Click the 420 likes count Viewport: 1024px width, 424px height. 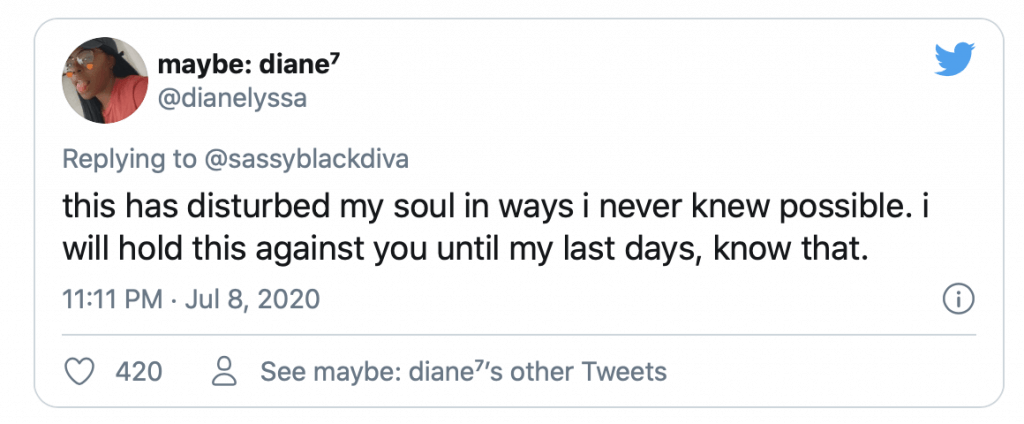pos(138,372)
